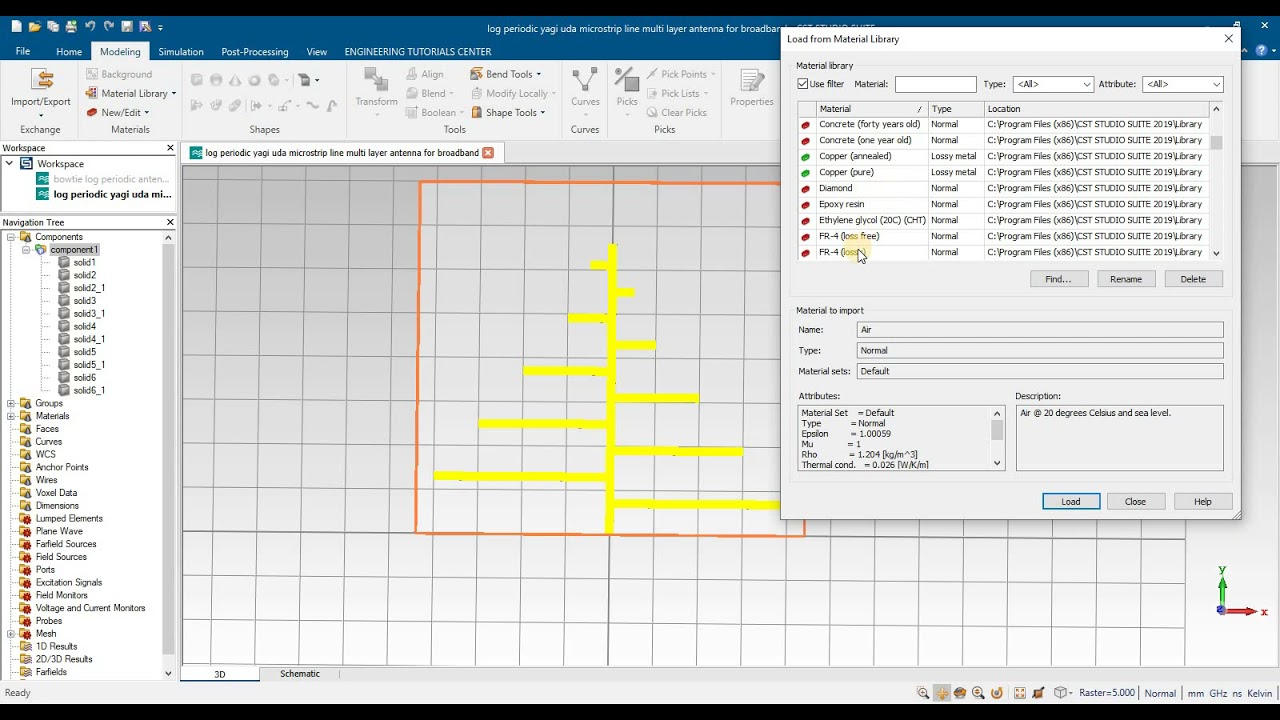
Task: Select the Copper (annealed) material row
Action: coord(1003,156)
